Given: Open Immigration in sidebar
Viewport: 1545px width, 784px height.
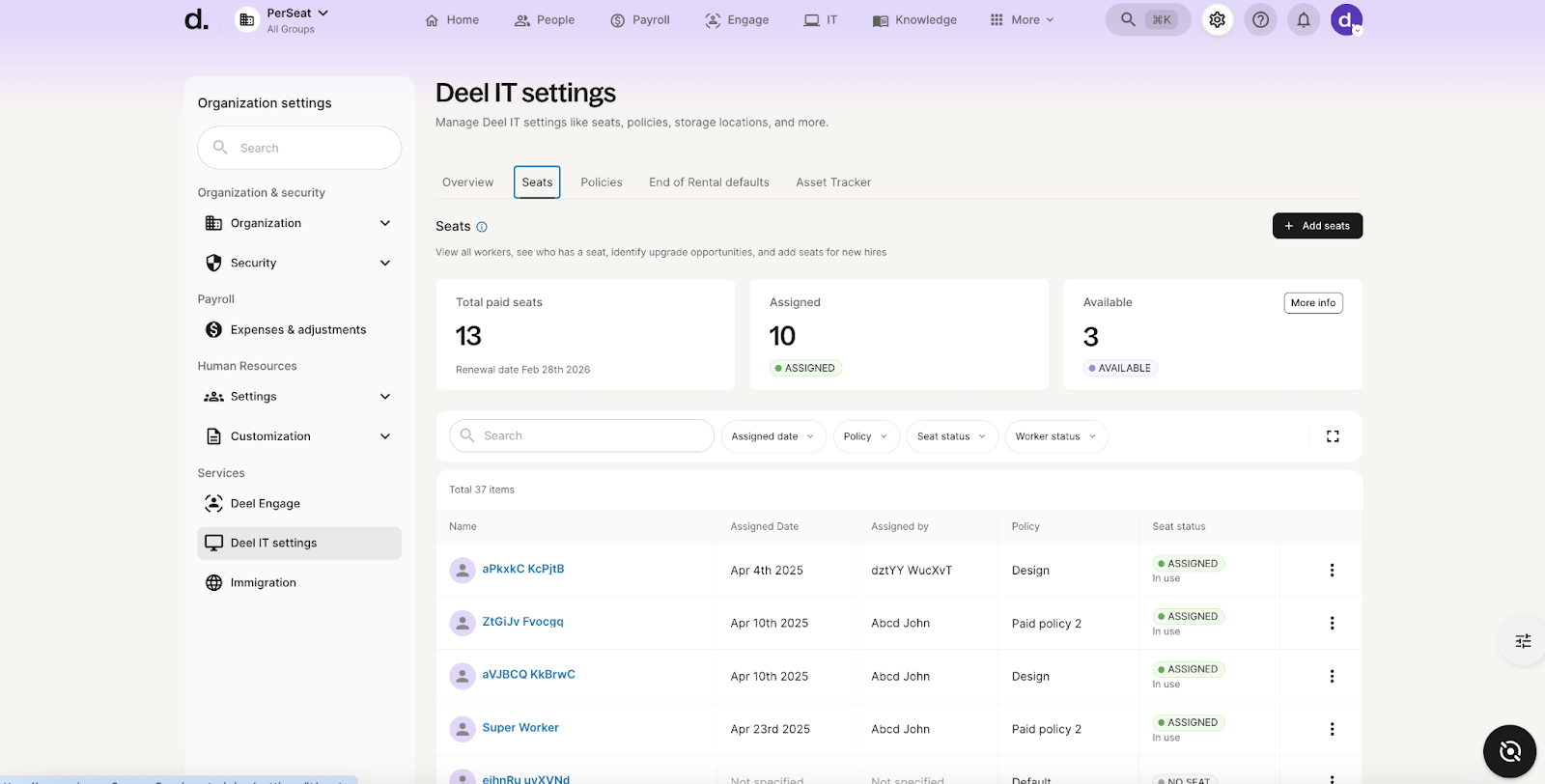Looking at the screenshot, I should [x=299, y=582].
